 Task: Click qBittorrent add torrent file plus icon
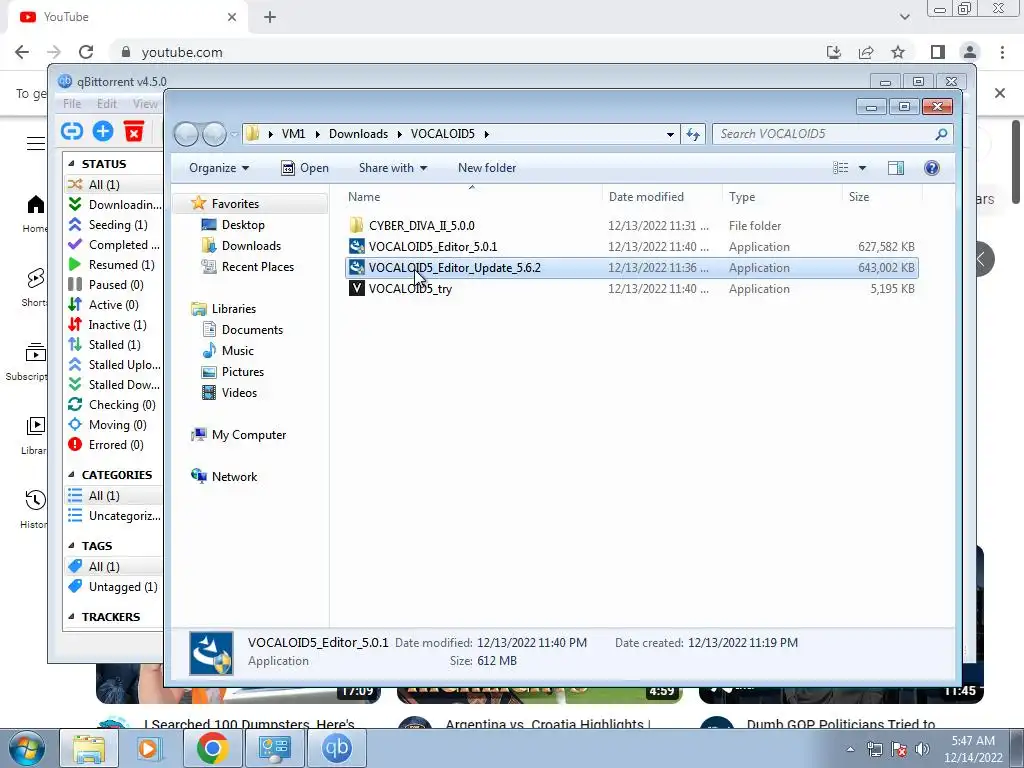(x=103, y=131)
